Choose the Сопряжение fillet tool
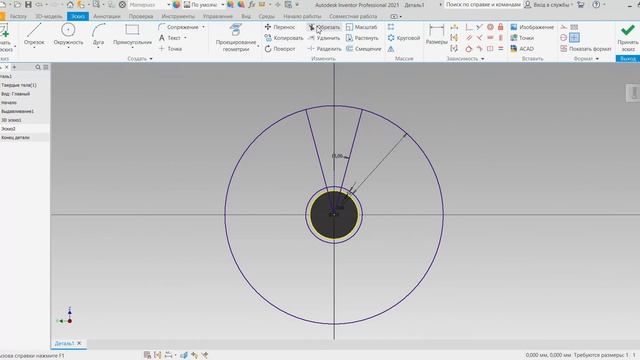This screenshot has height=360, width=640. click(178, 27)
